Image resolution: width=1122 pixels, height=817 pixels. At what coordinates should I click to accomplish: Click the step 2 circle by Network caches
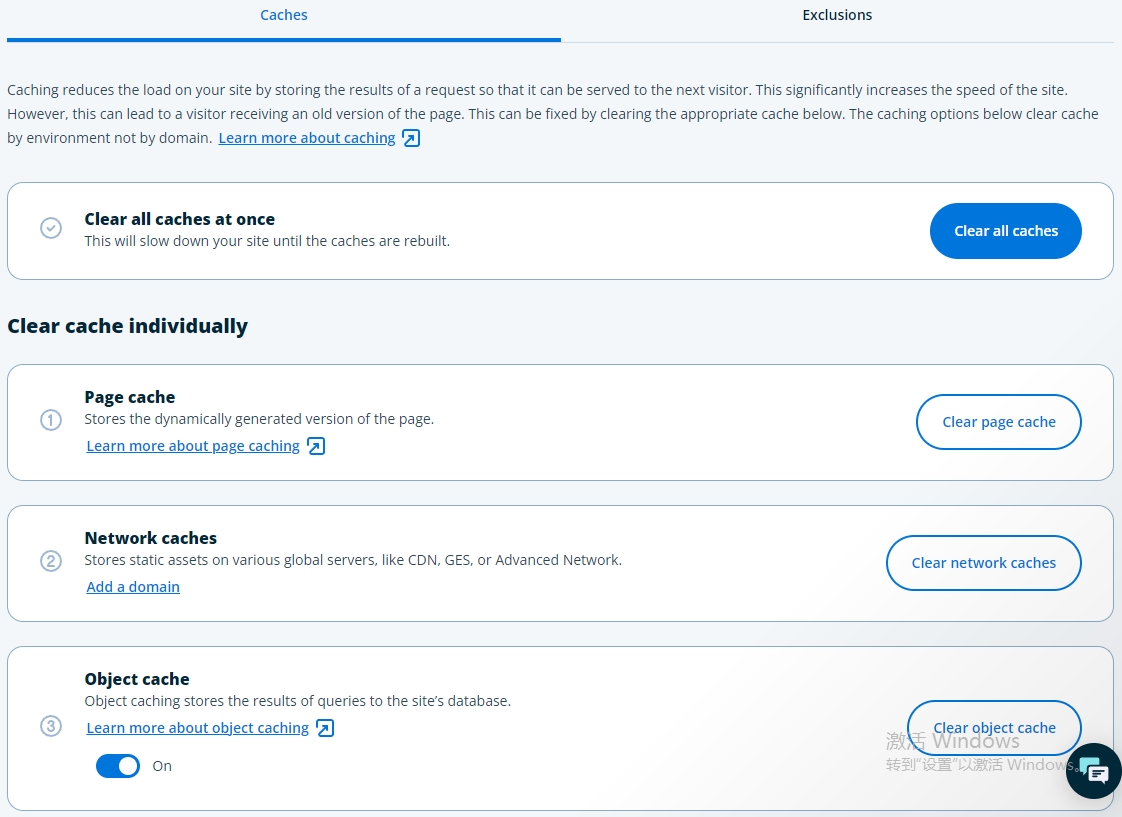(51, 561)
